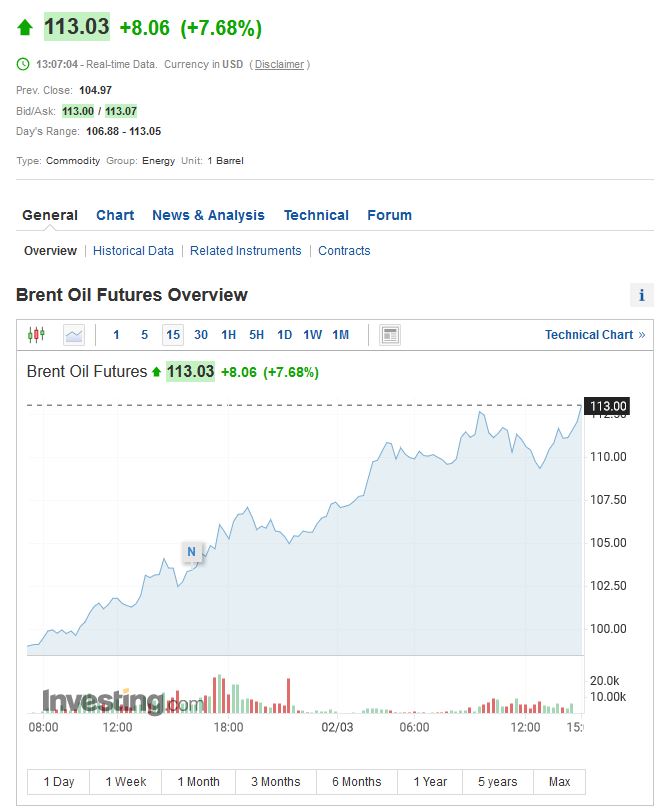This screenshot has height=812, width=661.
Task: Open the Technical tab
Action: tap(316, 215)
